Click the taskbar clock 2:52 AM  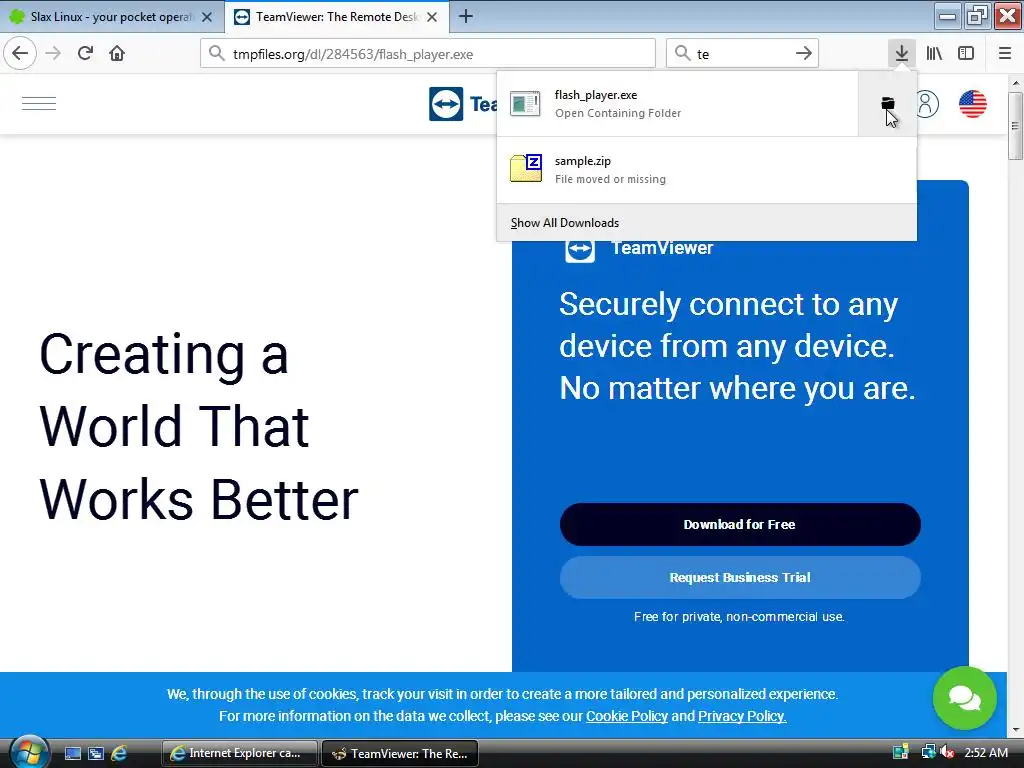click(x=986, y=752)
